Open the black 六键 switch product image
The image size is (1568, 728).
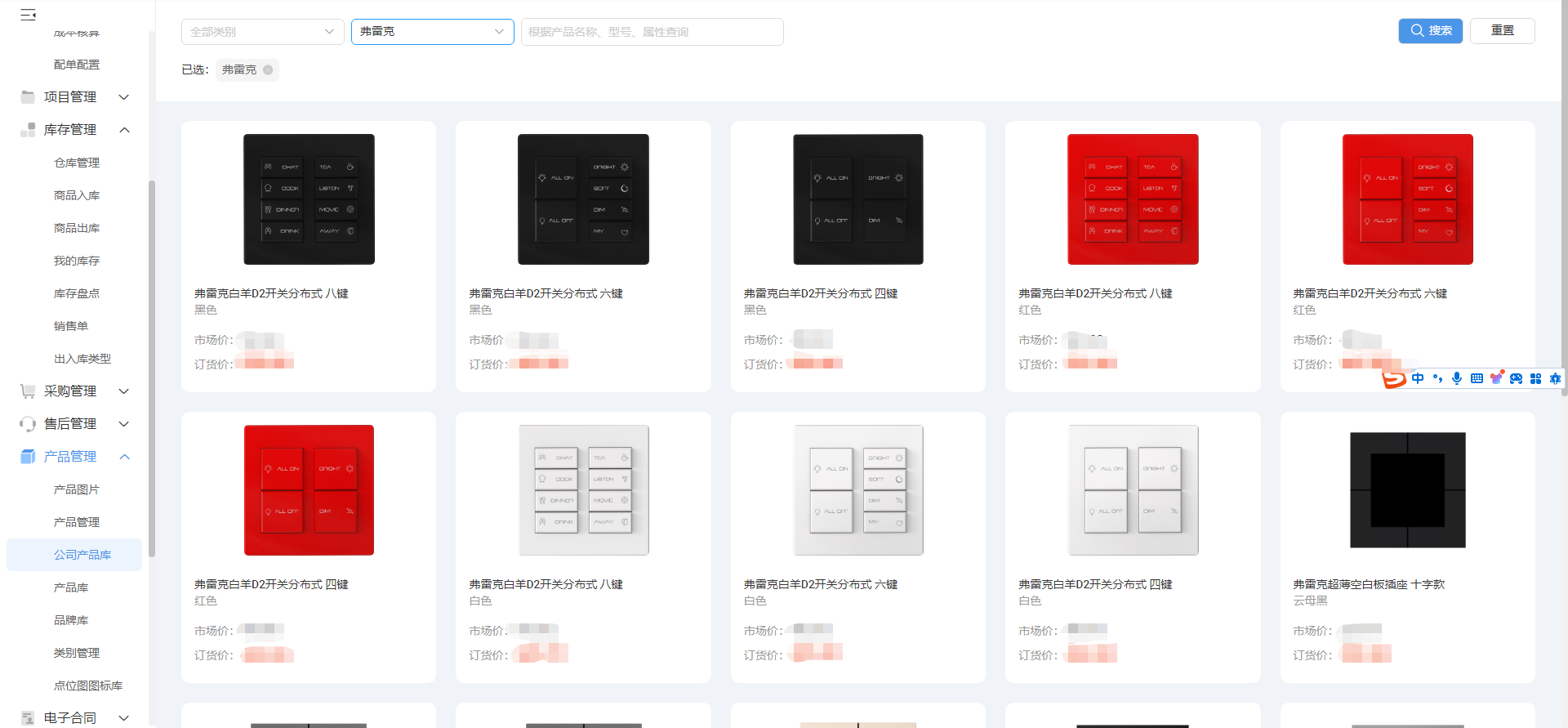pos(583,199)
